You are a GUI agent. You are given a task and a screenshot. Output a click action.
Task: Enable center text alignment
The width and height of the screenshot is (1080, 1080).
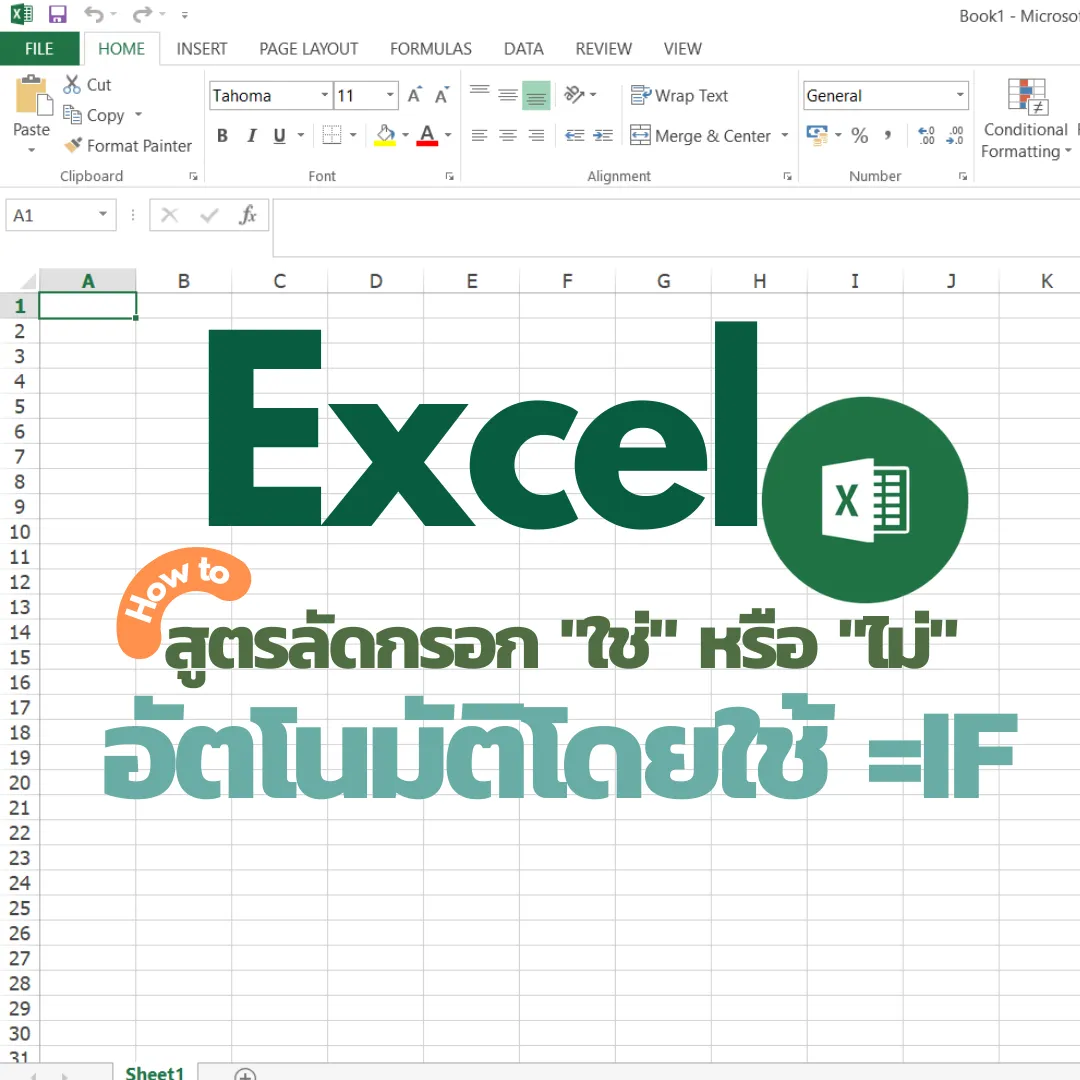click(508, 135)
